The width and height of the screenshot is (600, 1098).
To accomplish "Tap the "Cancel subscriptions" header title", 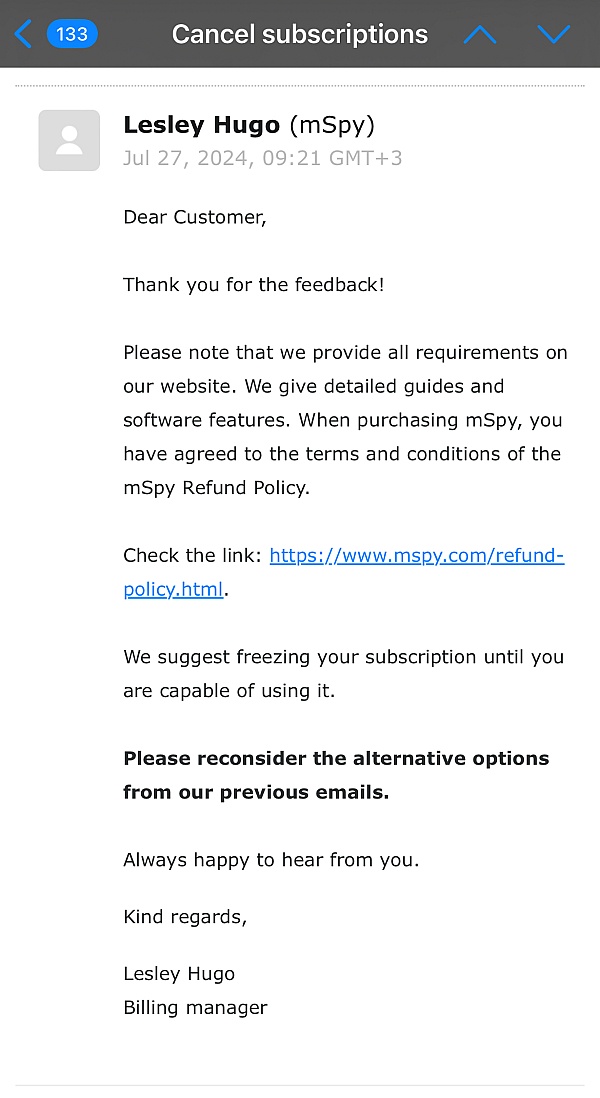I will click(x=299, y=34).
